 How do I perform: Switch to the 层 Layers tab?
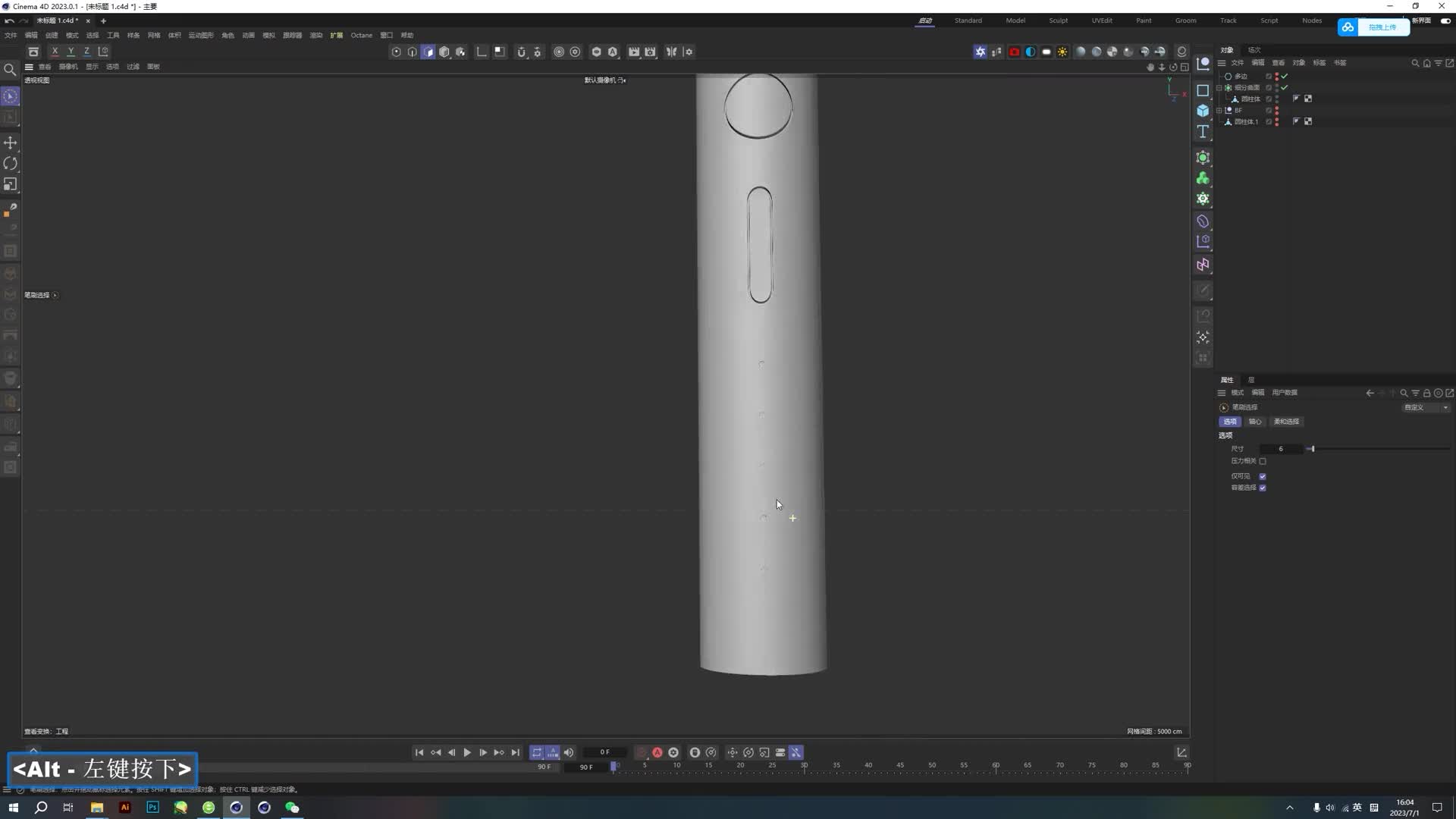point(1251,380)
